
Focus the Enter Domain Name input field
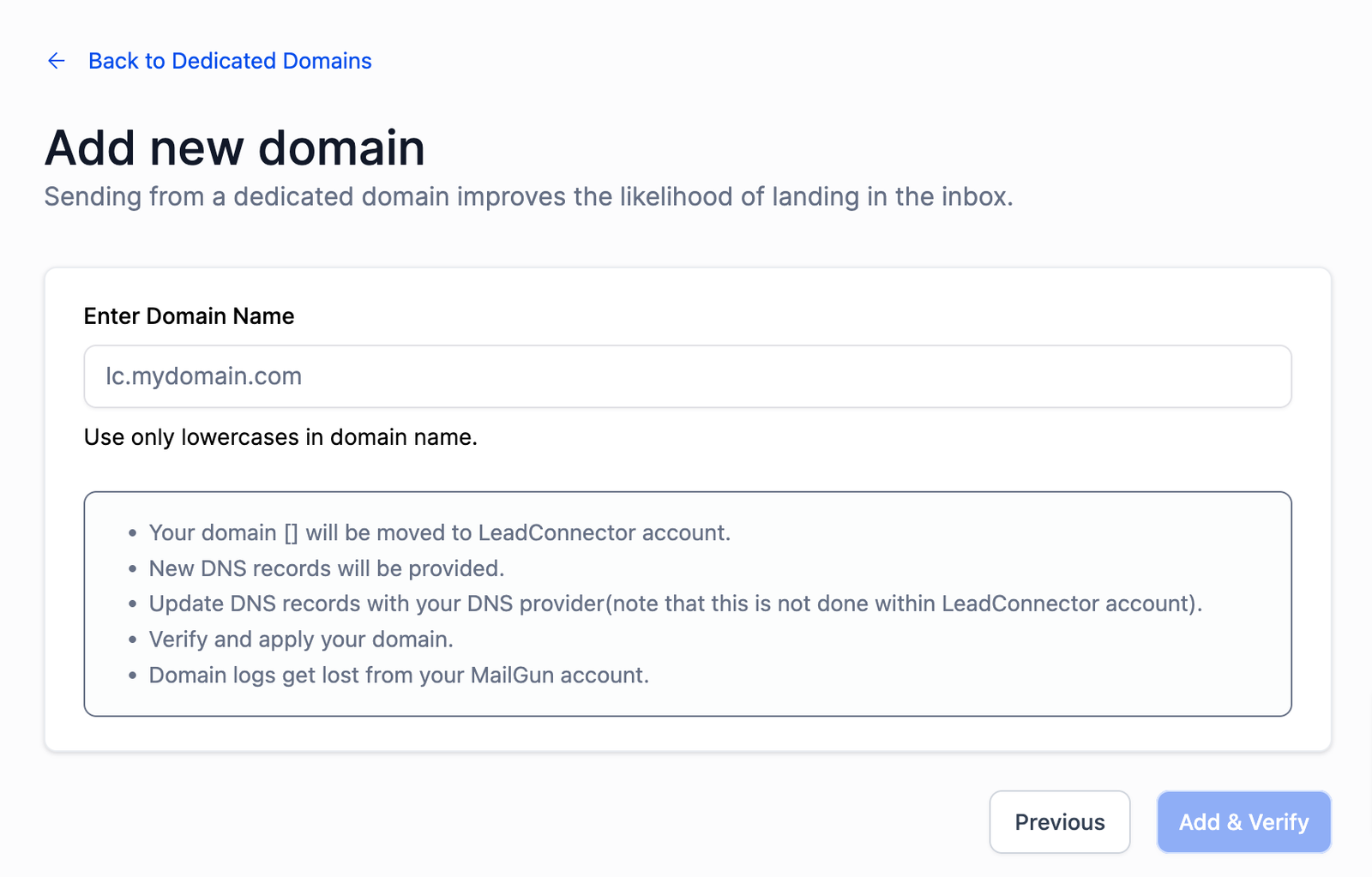point(687,376)
